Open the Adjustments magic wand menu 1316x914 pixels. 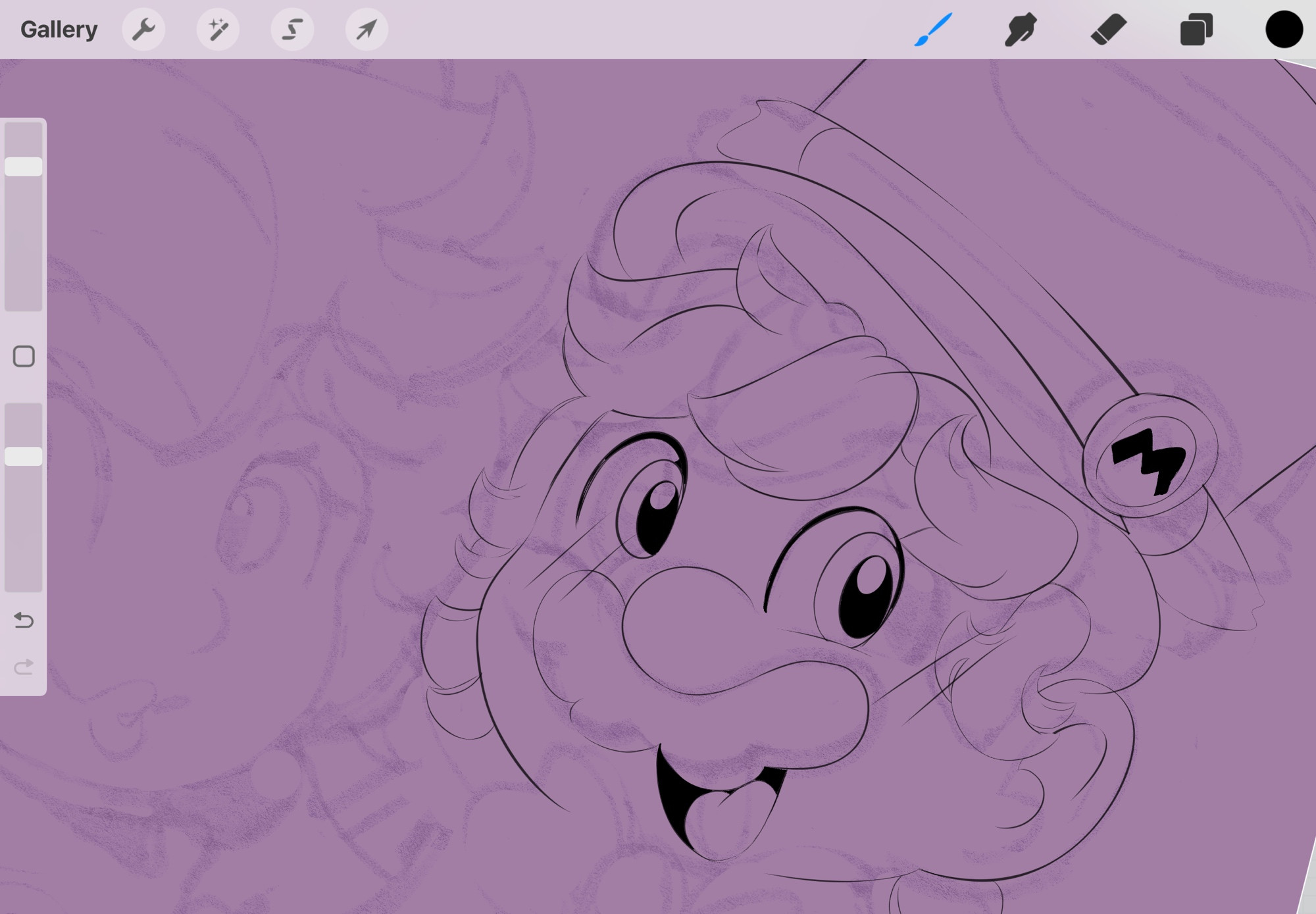[218, 30]
